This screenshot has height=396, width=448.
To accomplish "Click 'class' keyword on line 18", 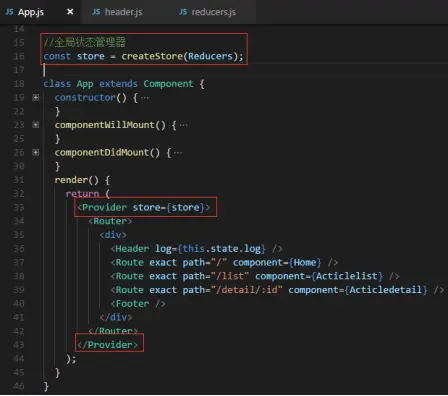I will tap(57, 84).
